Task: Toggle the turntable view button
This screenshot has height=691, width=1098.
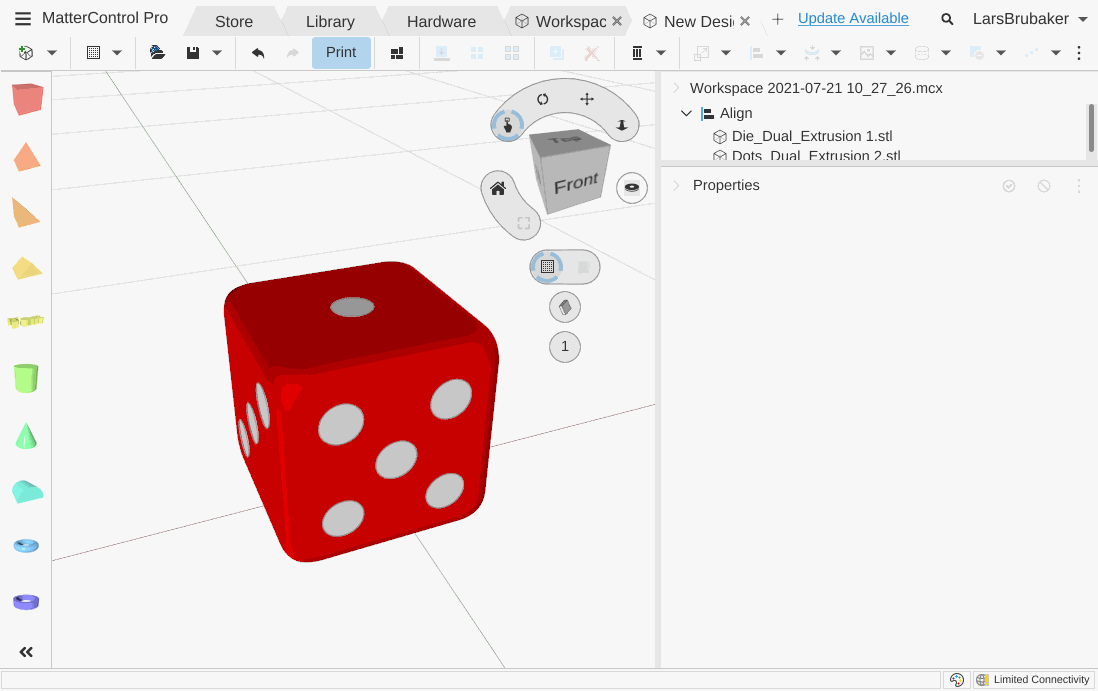Action: click(631, 188)
